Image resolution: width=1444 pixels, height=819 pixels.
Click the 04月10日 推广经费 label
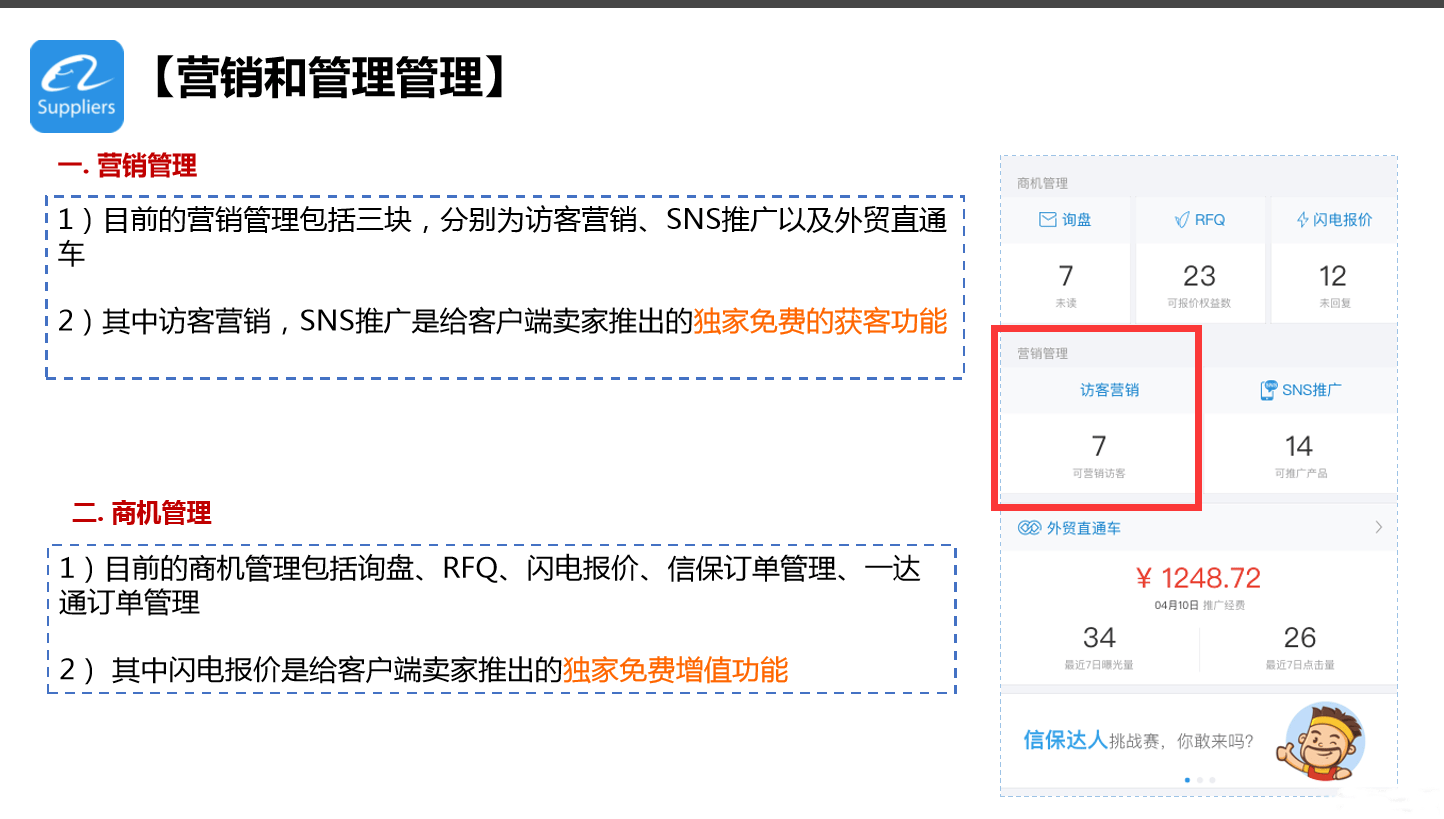pyautogui.click(x=1199, y=605)
